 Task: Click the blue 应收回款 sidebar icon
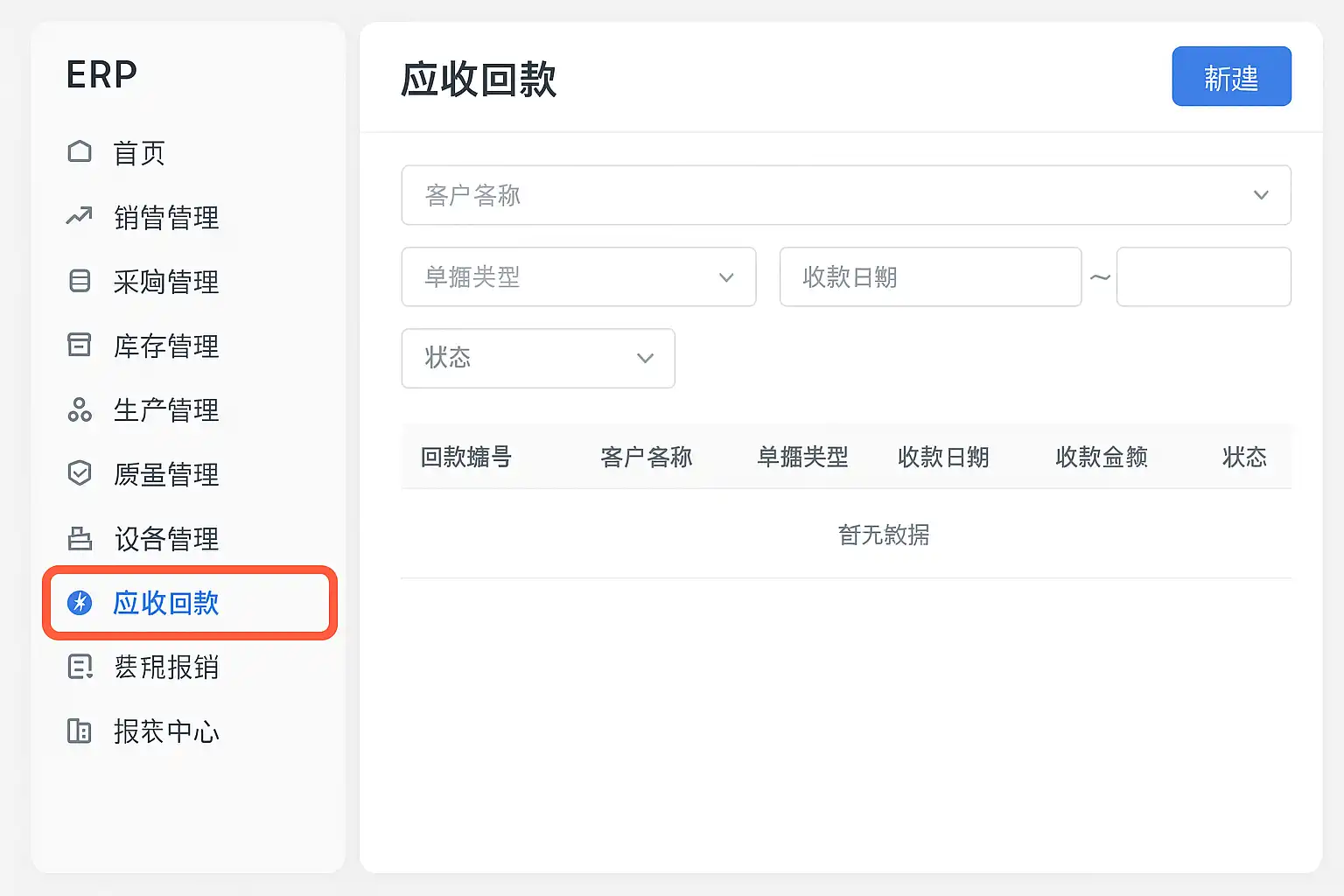[80, 603]
